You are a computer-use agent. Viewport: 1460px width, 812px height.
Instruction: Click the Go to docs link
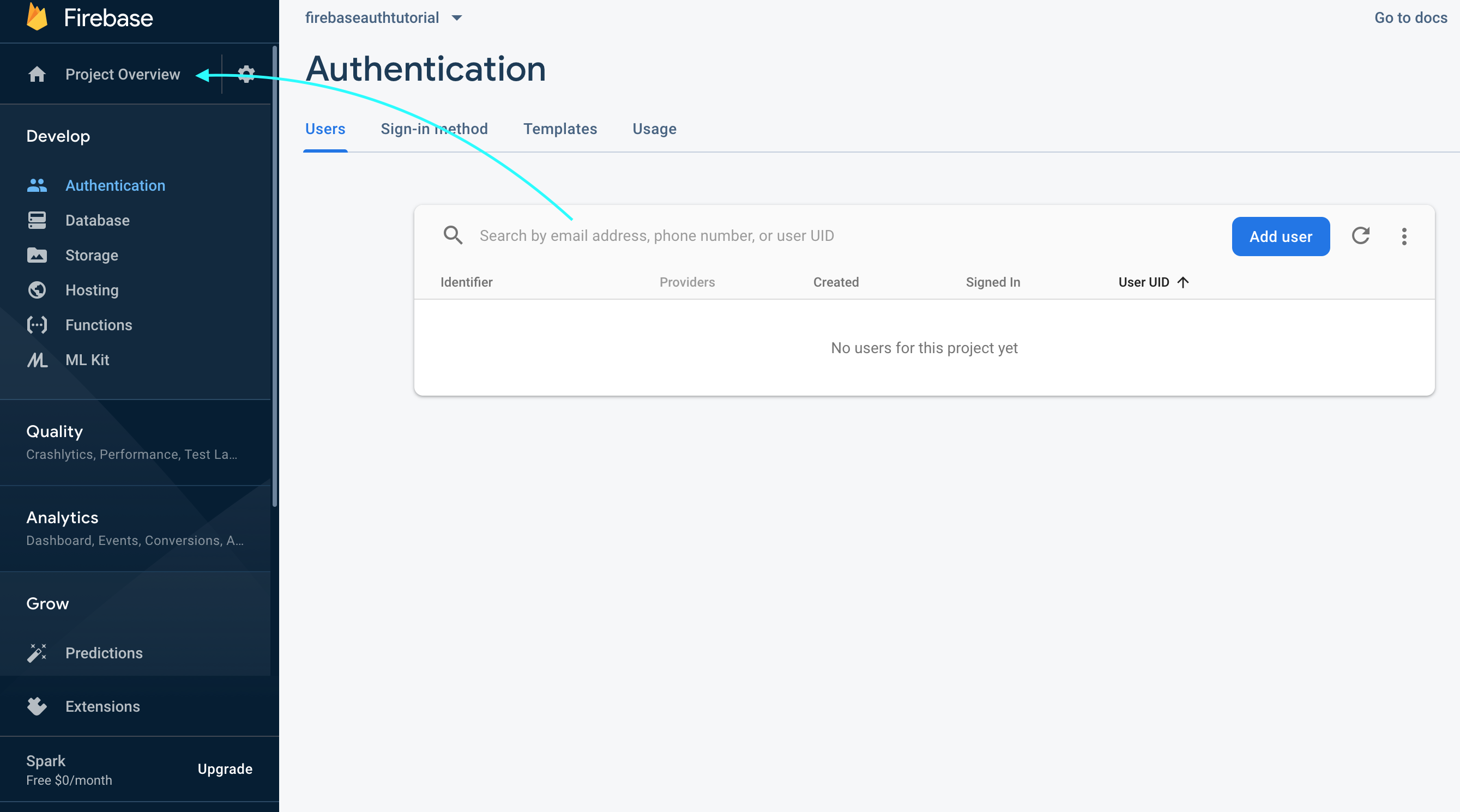[x=1410, y=17]
